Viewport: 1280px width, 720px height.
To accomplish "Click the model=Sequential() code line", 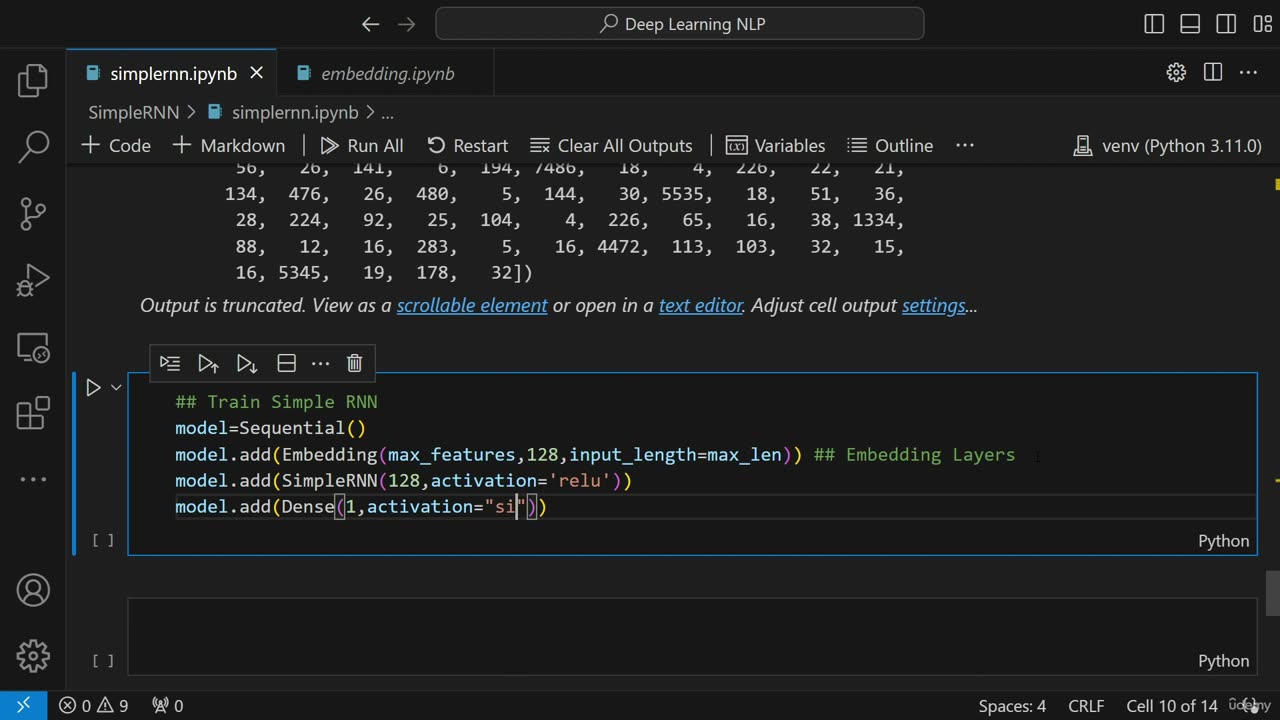I will (x=270, y=428).
